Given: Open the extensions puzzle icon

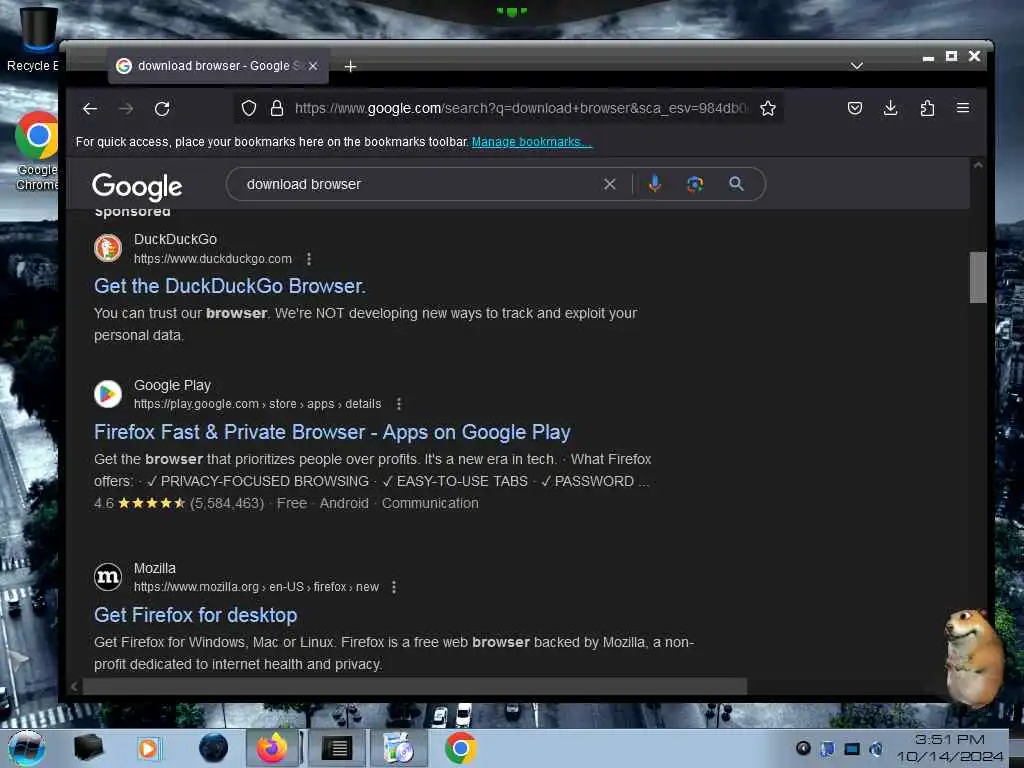Looking at the screenshot, I should [927, 108].
